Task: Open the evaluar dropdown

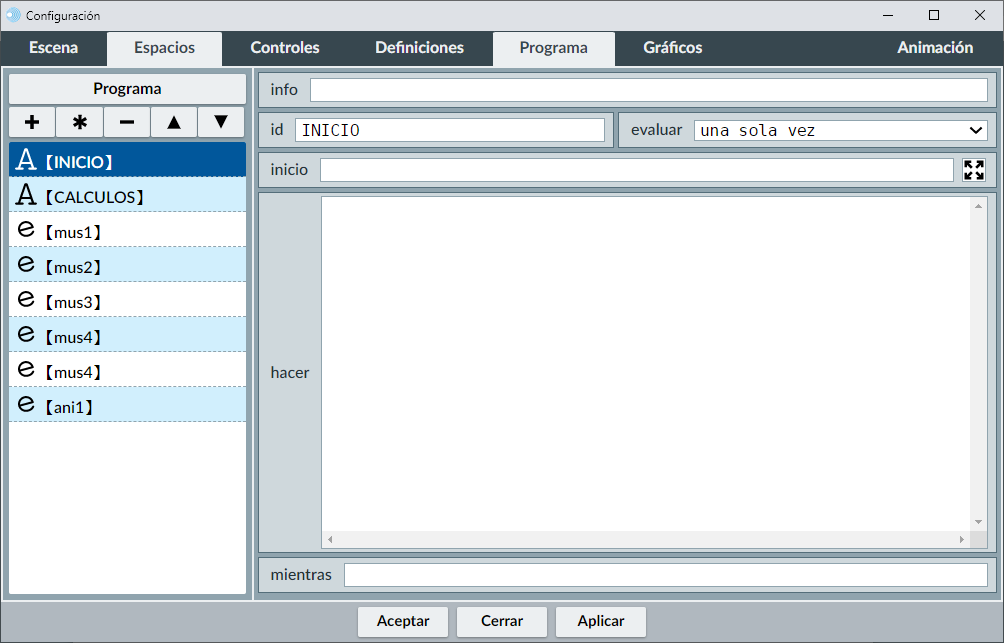Action: tap(840, 130)
